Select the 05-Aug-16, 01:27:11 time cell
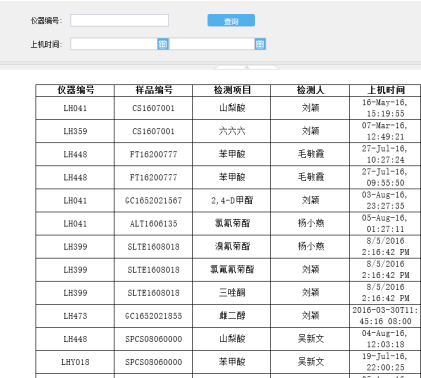Image resolution: width=421 pixels, height=378 pixels. tap(385, 224)
